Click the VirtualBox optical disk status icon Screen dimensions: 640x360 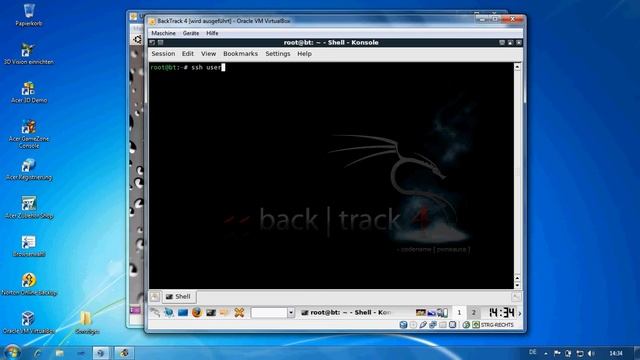click(413, 325)
